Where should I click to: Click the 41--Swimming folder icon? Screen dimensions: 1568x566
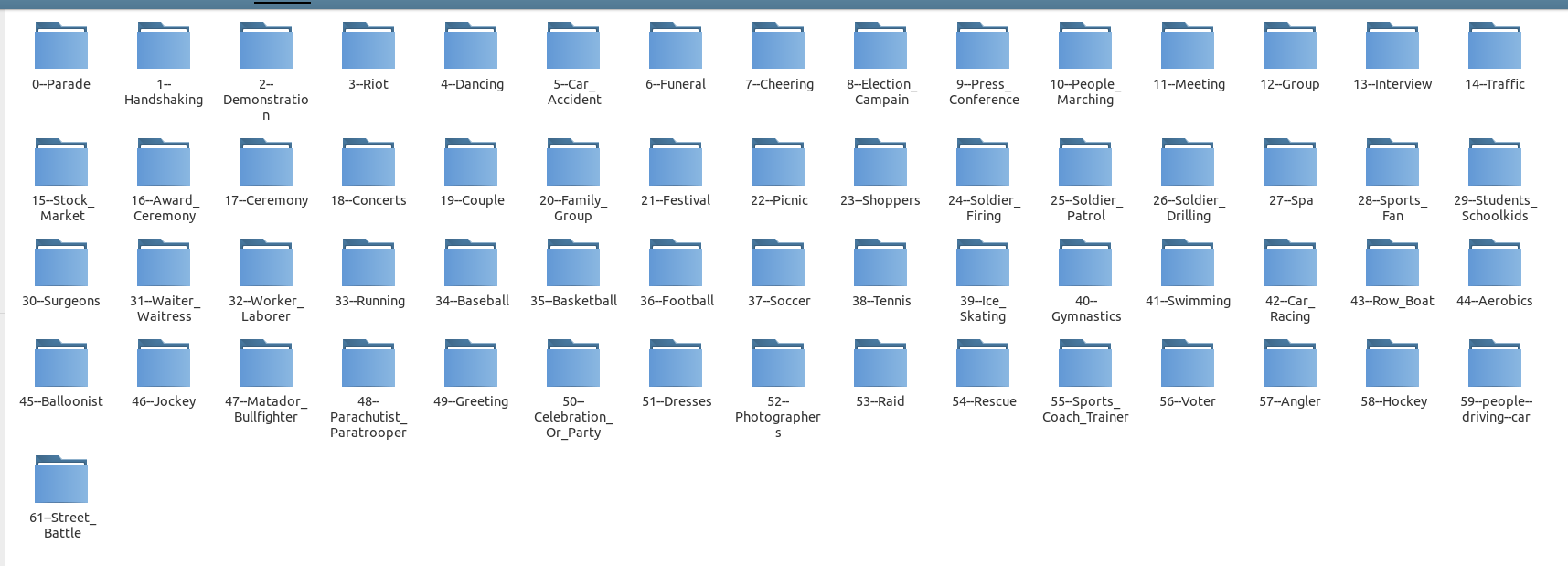(1188, 263)
